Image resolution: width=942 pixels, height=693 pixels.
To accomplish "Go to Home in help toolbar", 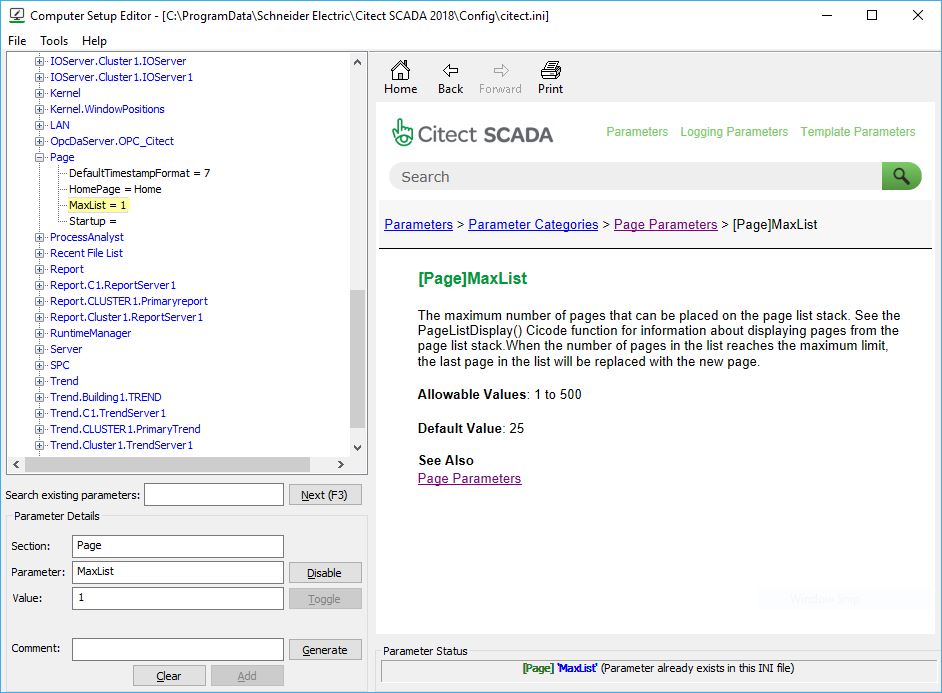I will click(400, 77).
